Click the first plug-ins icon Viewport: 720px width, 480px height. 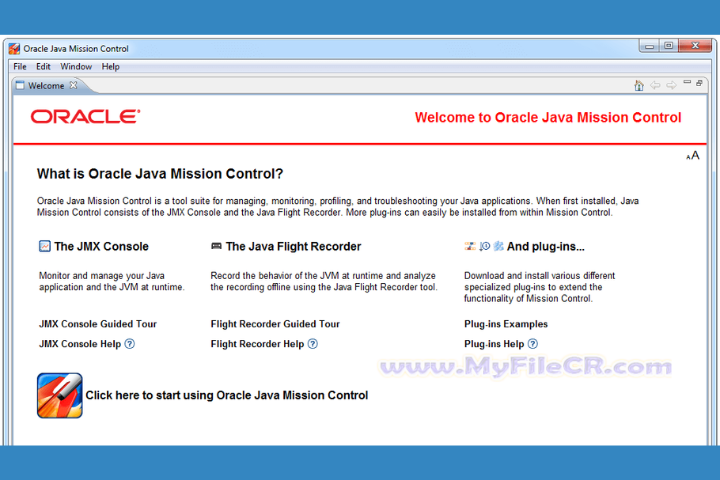point(470,246)
